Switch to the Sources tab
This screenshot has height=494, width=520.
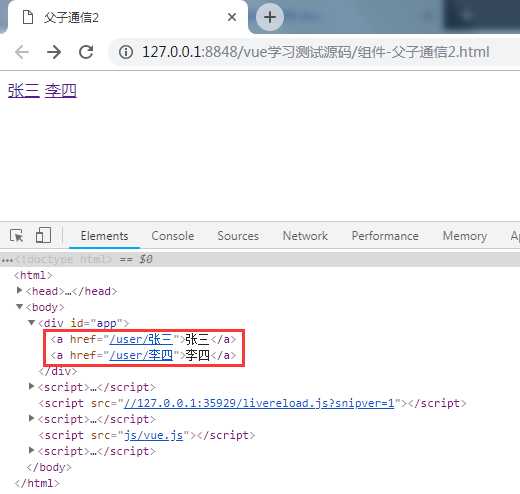tap(238, 236)
